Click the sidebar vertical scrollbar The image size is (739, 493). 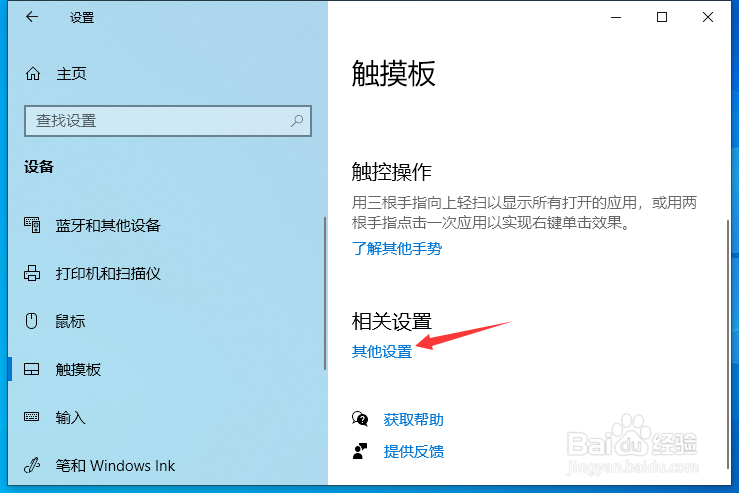325,293
